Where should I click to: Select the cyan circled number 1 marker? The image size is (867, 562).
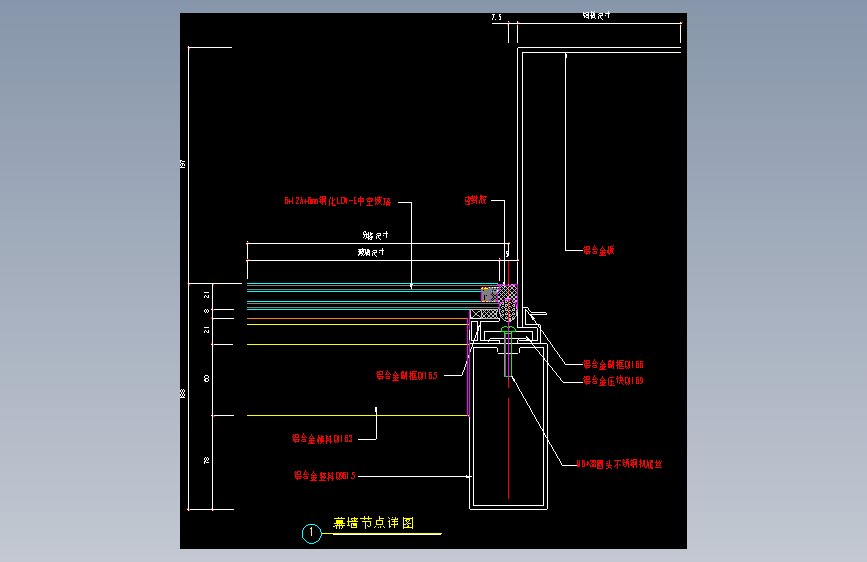tap(311, 533)
